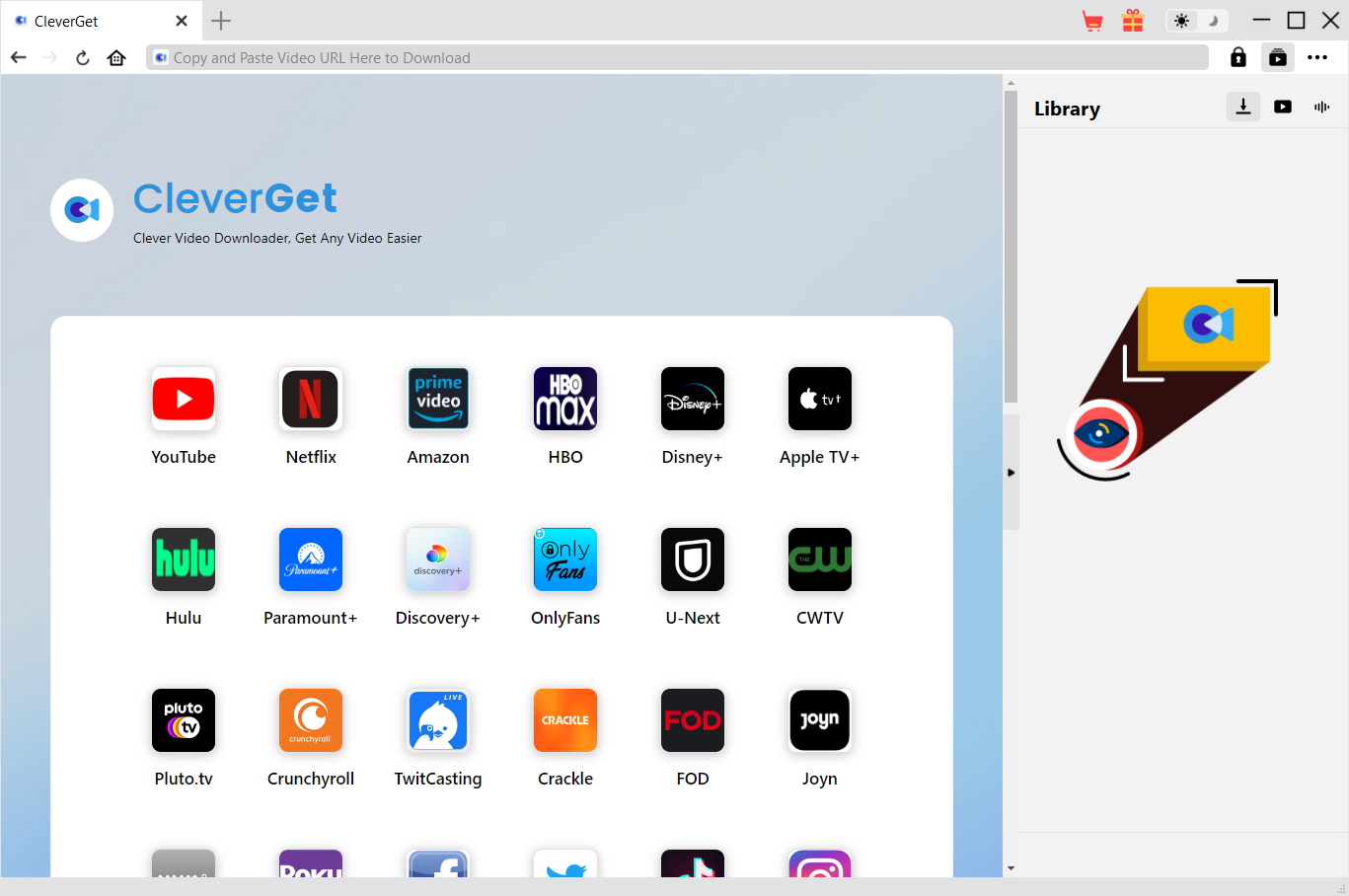Open the video library manager icon beside the padlock
The image size is (1349, 896).
coord(1277,56)
